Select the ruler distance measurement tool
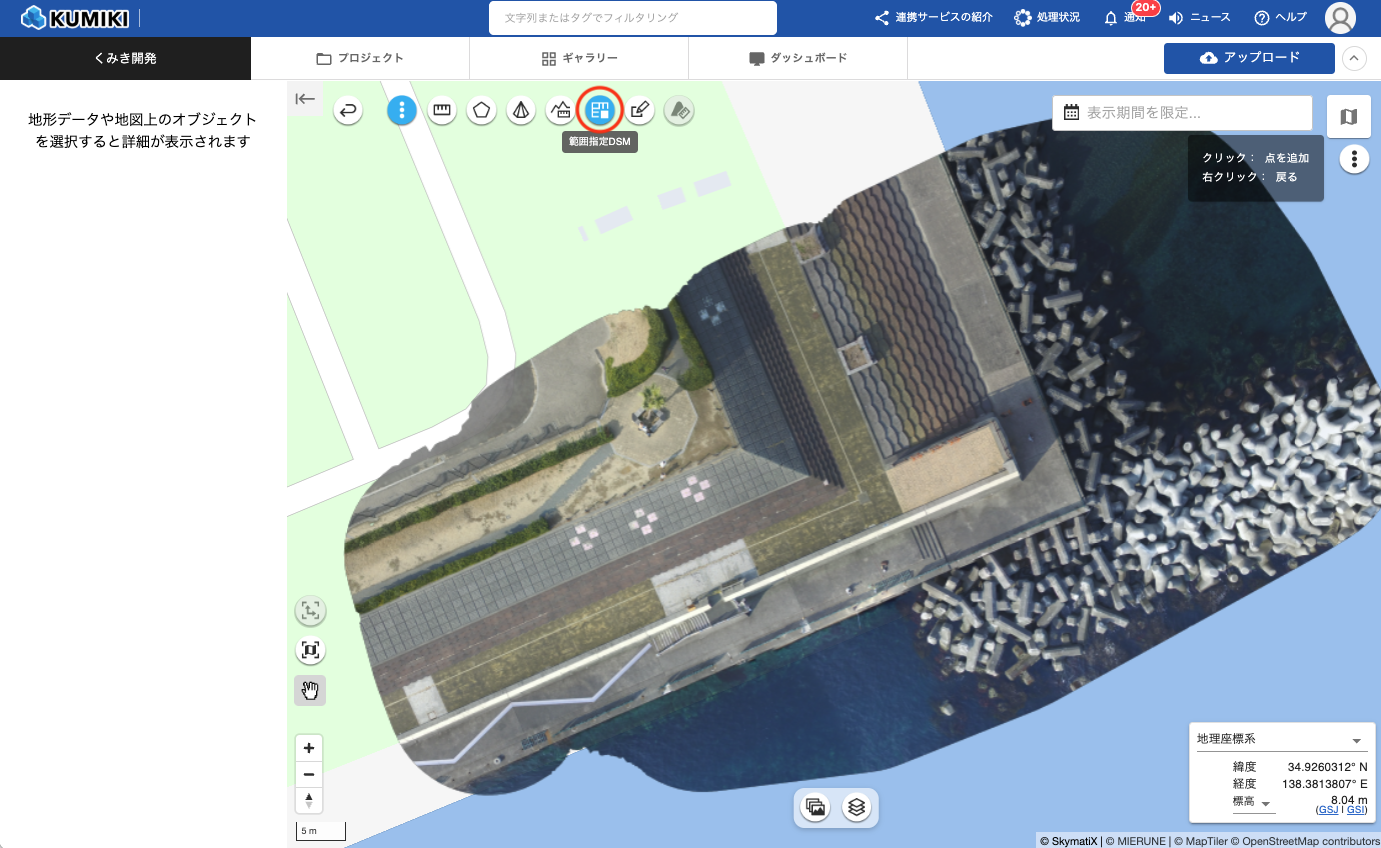Screen dimensions: 1381x848 (442, 111)
